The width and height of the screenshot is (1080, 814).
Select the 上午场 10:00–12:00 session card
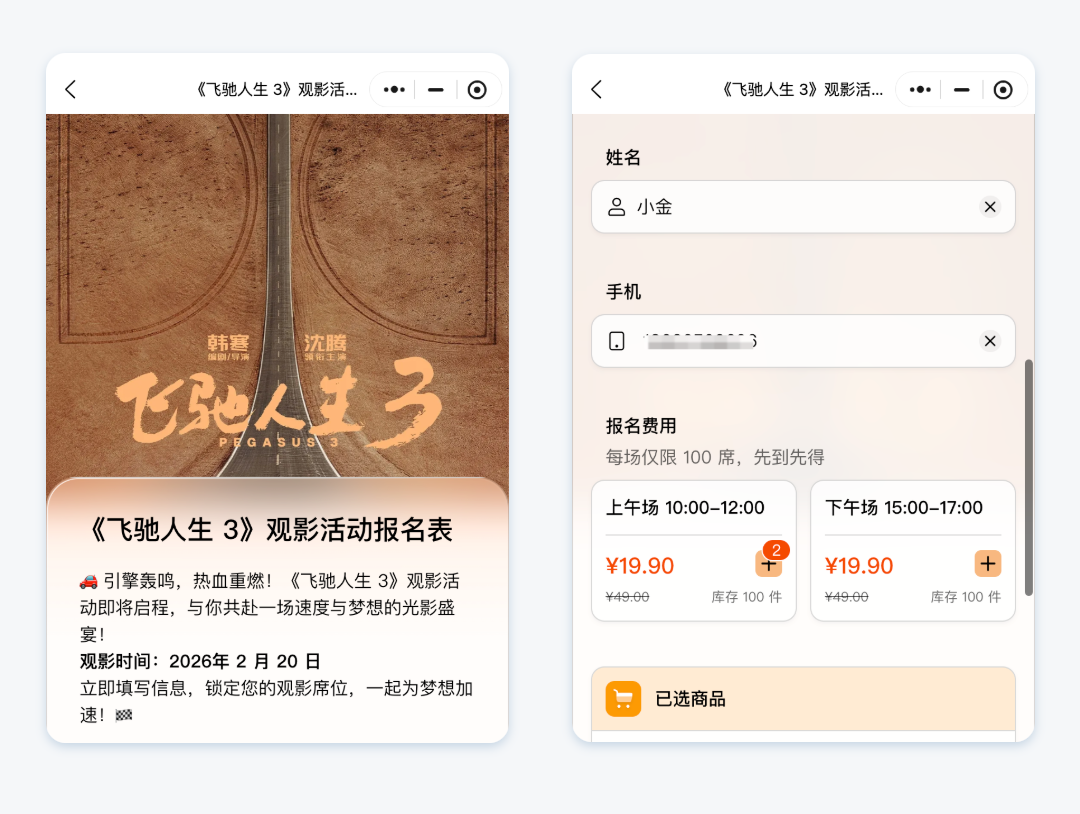[694, 551]
